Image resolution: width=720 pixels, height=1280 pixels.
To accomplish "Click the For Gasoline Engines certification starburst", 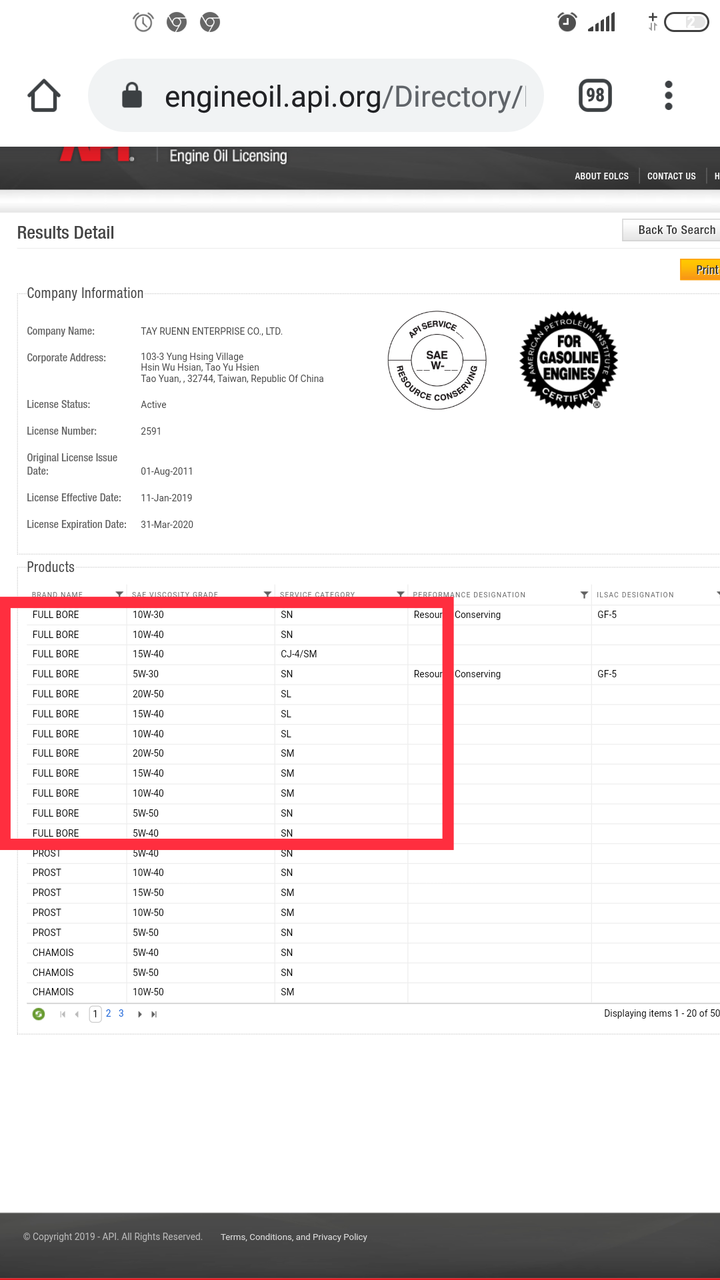I will coord(570,360).
